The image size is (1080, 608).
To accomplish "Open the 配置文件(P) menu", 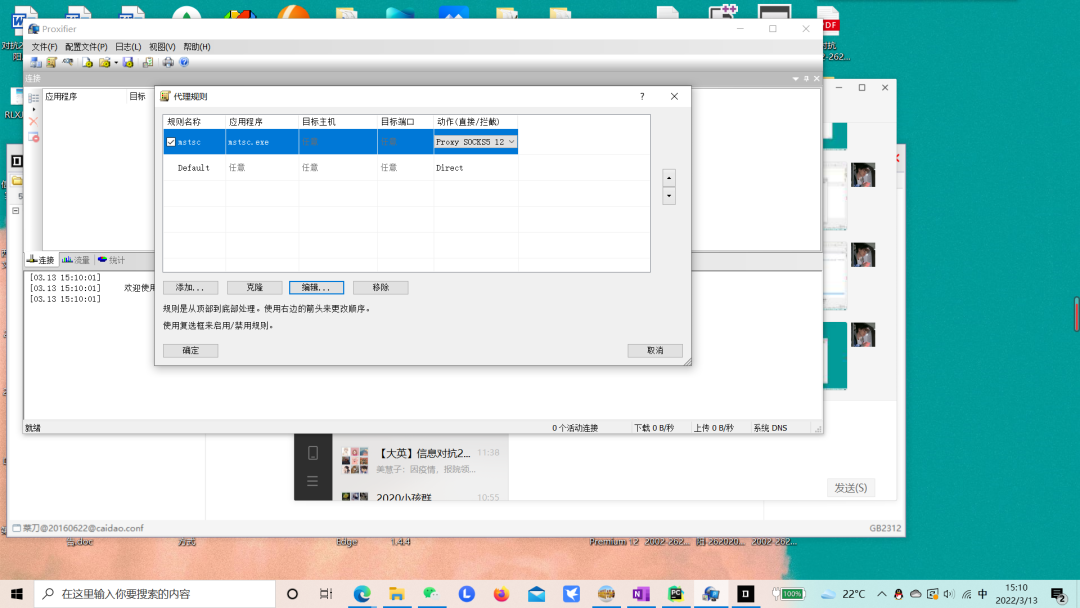I will (86, 47).
